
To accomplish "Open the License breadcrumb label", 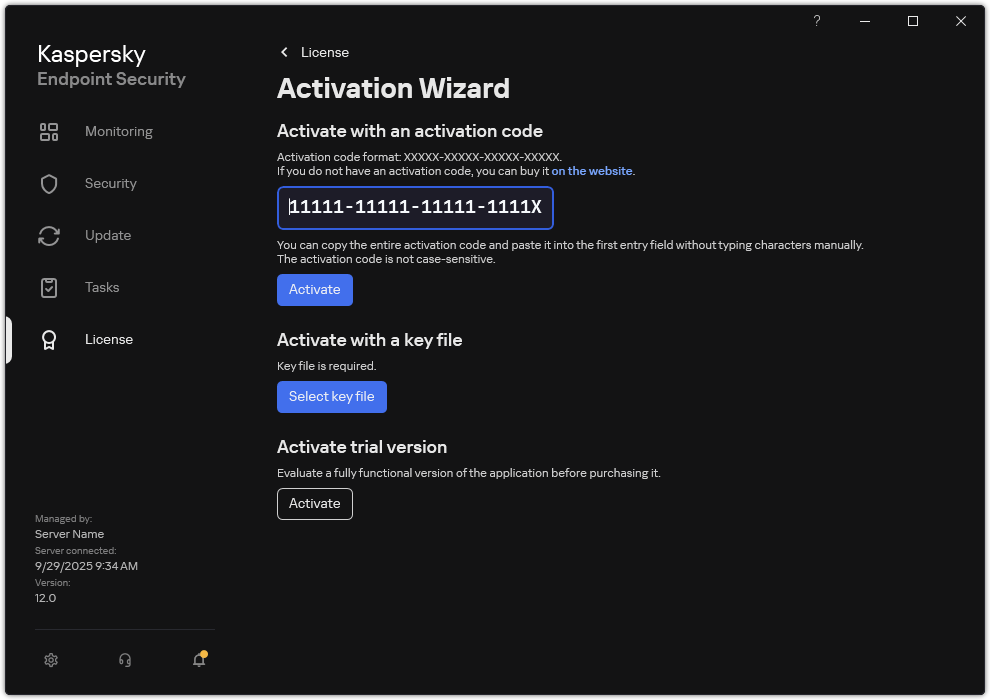I will click(325, 51).
